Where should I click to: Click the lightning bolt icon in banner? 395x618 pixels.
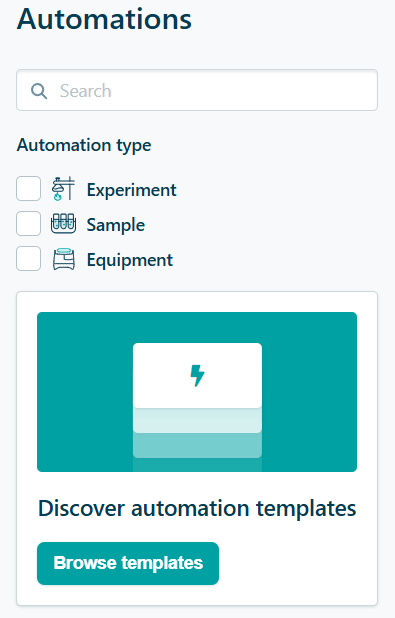(198, 376)
